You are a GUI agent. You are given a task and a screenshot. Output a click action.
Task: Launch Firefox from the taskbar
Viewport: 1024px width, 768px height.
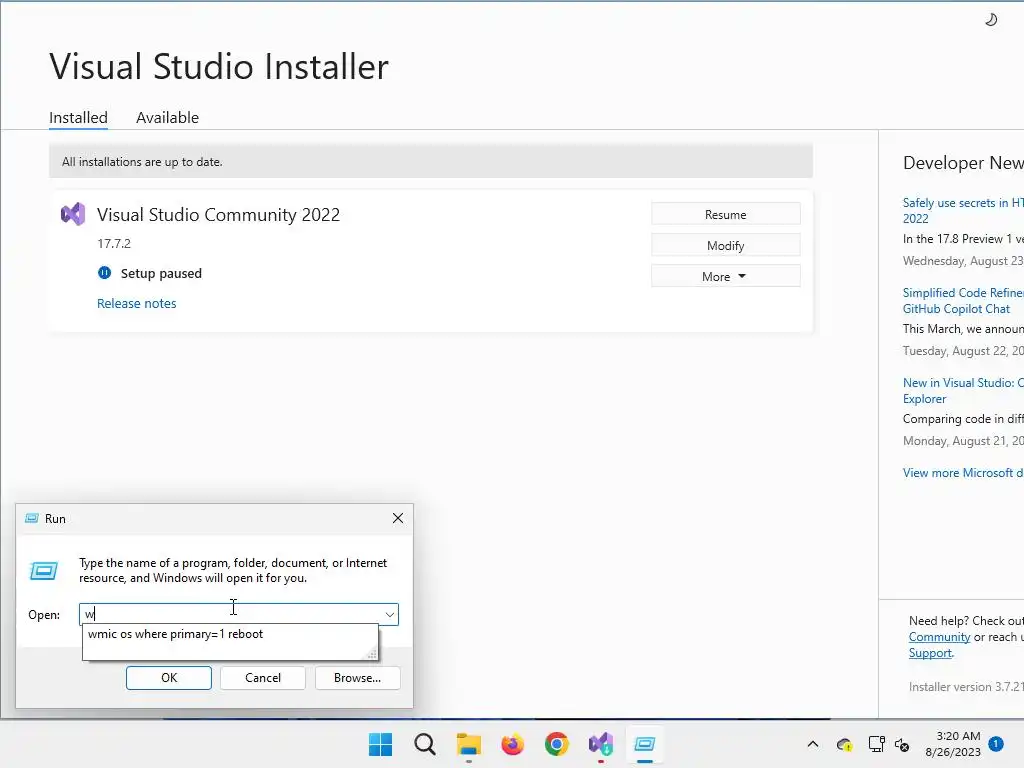point(513,744)
